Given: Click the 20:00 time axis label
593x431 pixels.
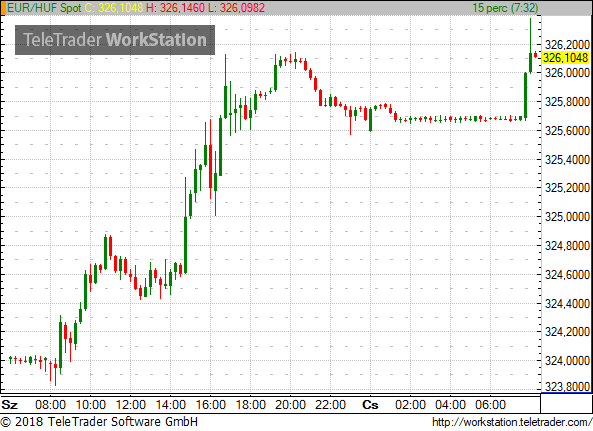Looking at the screenshot, I should pyautogui.click(x=290, y=405).
